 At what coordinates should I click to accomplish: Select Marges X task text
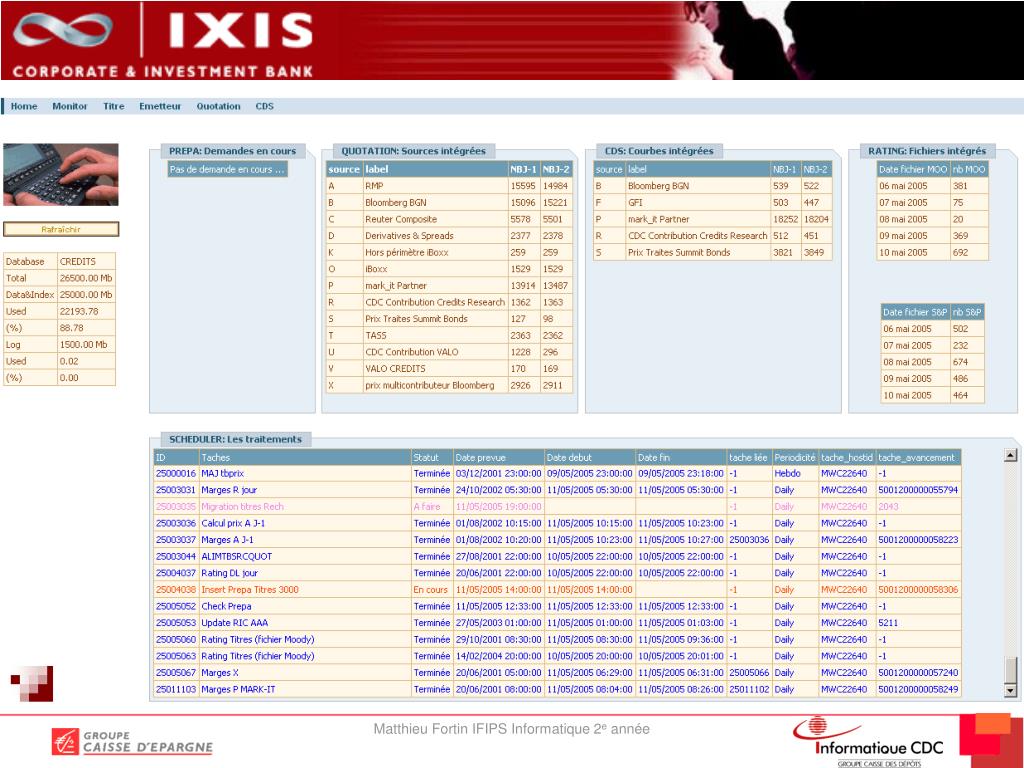219,673
